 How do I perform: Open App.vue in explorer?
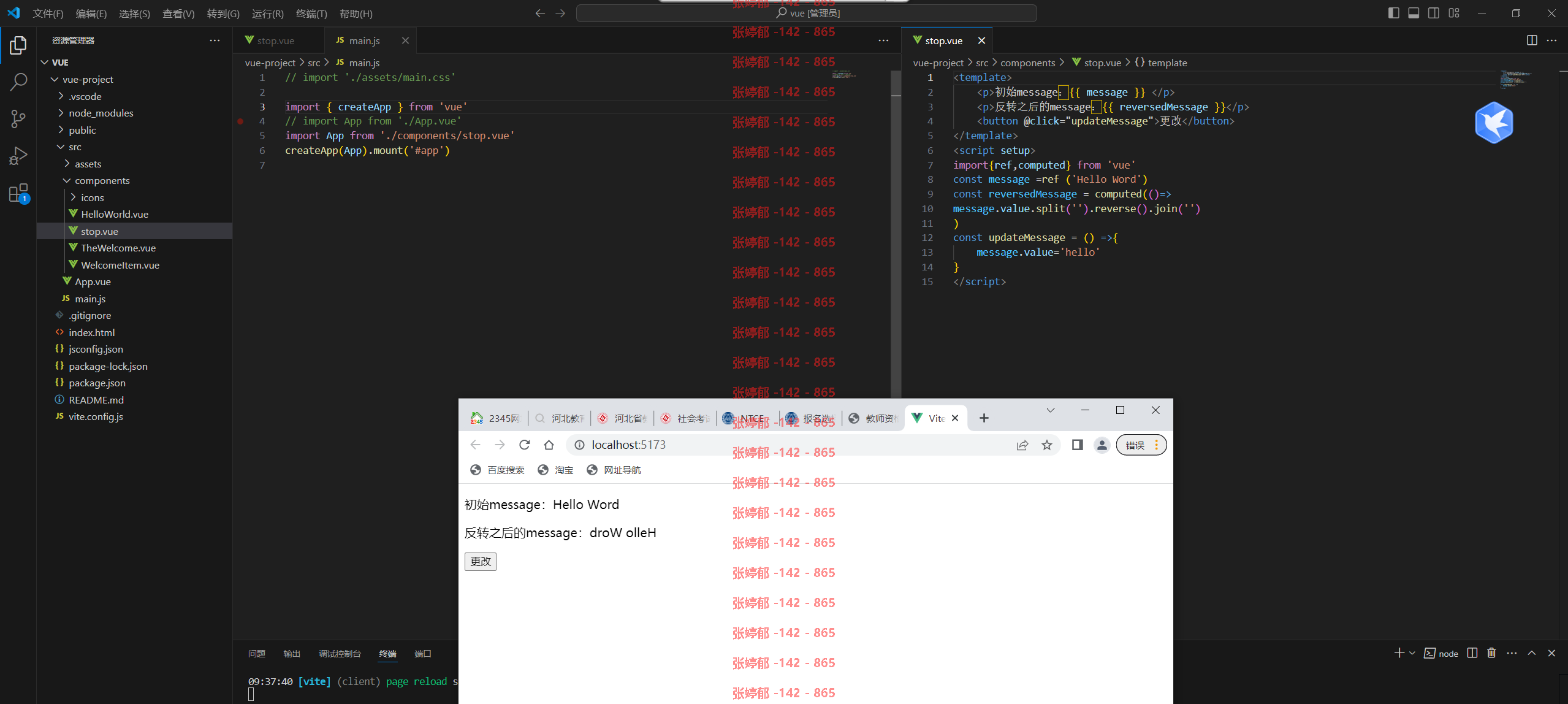tap(135, 281)
